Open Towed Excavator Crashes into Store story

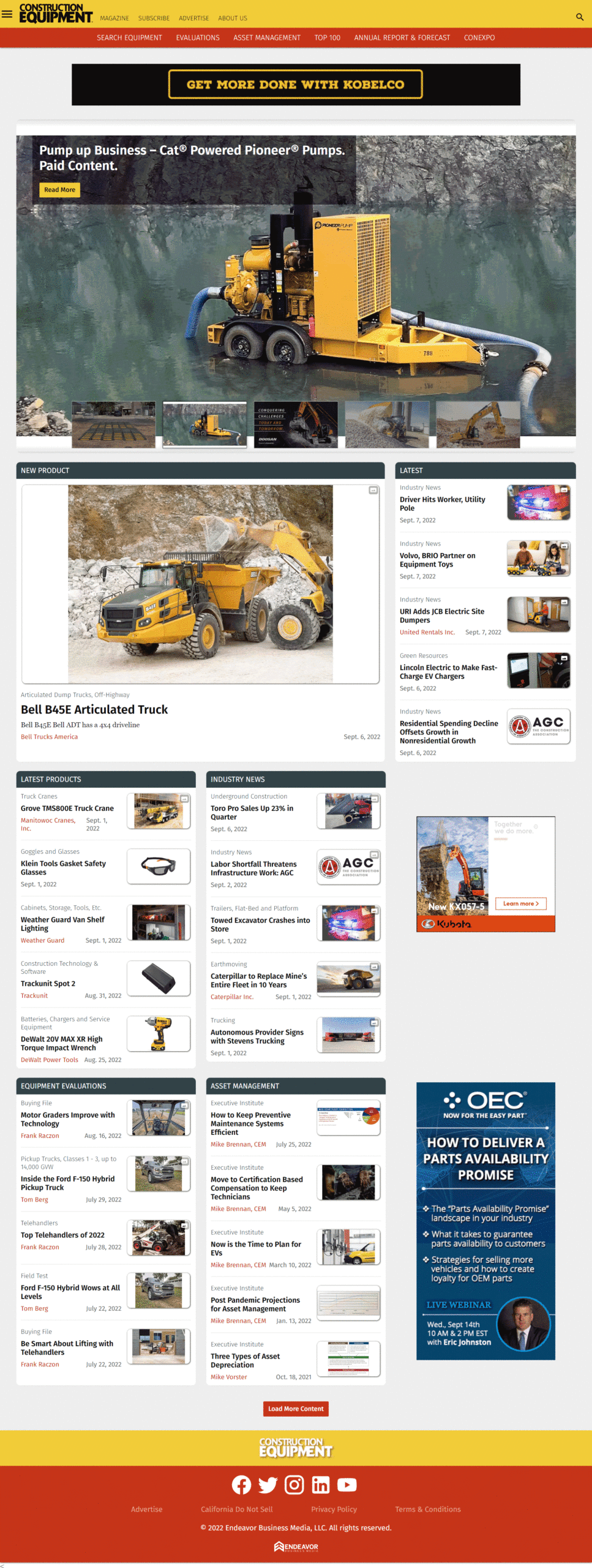260,924
